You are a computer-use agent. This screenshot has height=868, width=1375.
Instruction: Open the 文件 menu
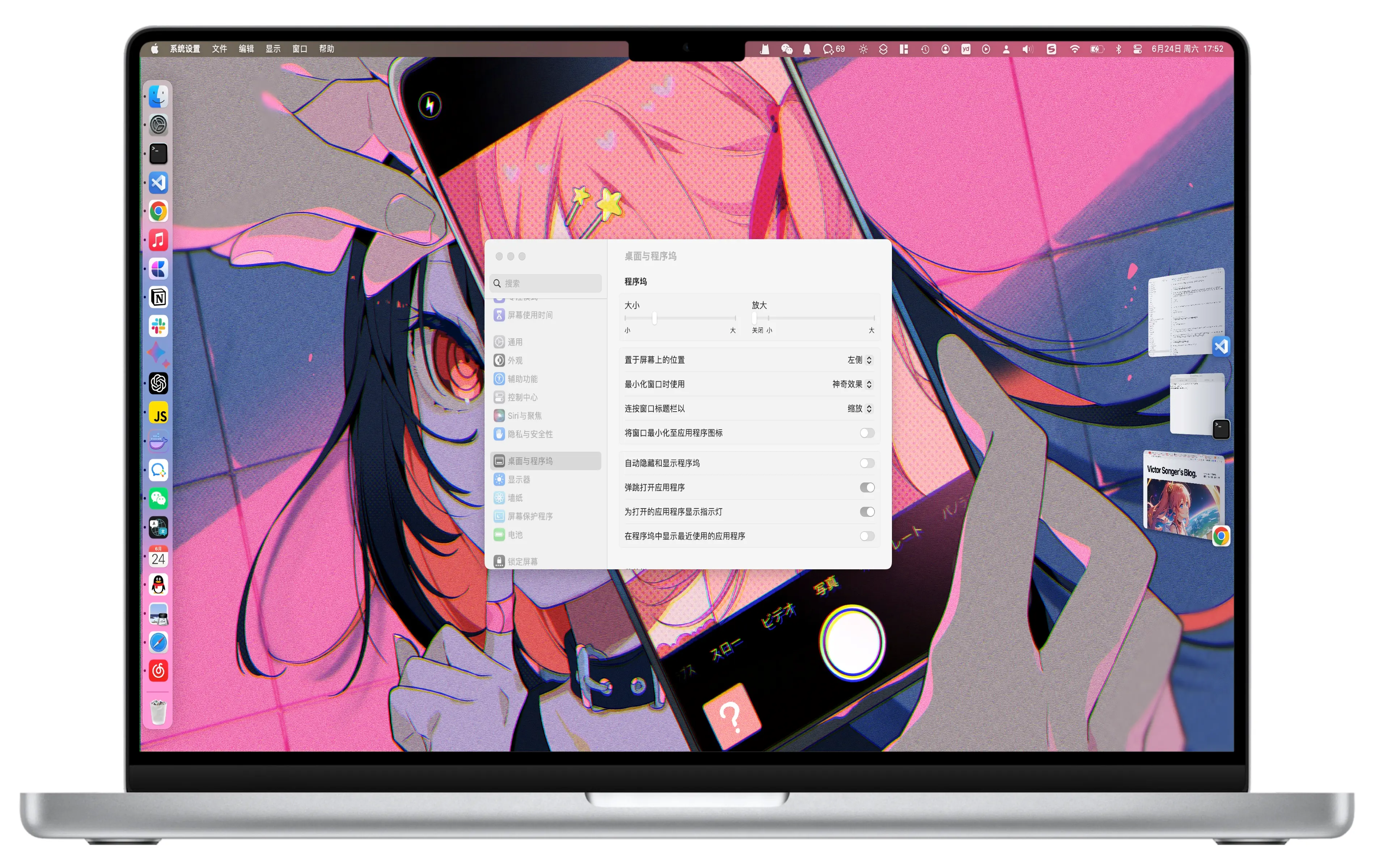pyautogui.click(x=219, y=49)
